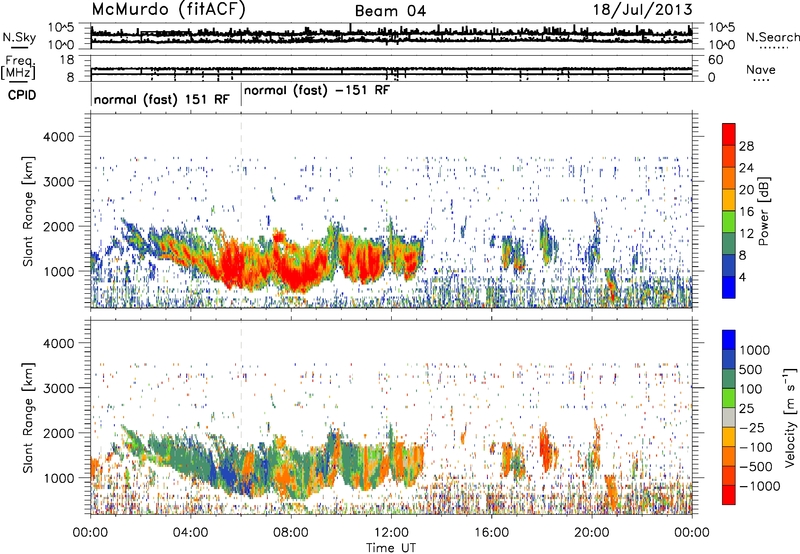The height and width of the screenshot is (554, 800).
Task: Click the '-500' tick on the Velocity colorbar
Action: [756, 467]
